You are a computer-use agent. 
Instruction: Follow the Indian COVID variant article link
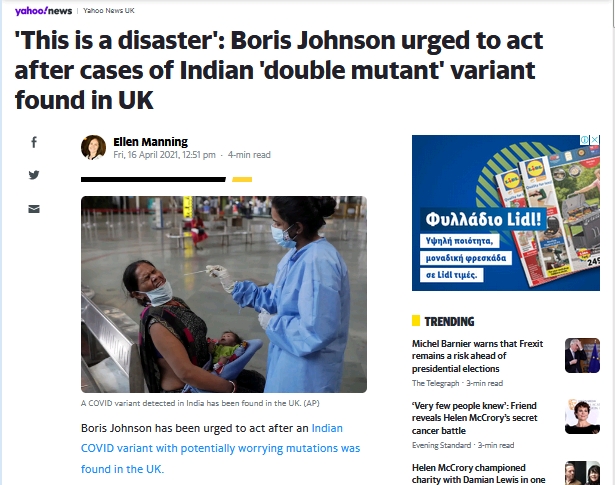click(x=220, y=448)
